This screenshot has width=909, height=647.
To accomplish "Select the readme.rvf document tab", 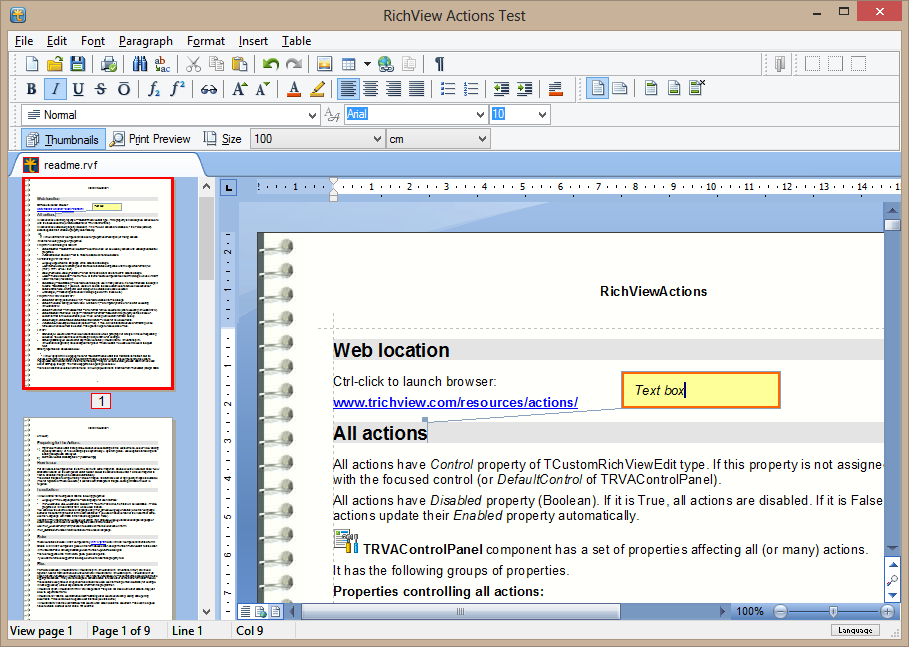I will point(107,165).
